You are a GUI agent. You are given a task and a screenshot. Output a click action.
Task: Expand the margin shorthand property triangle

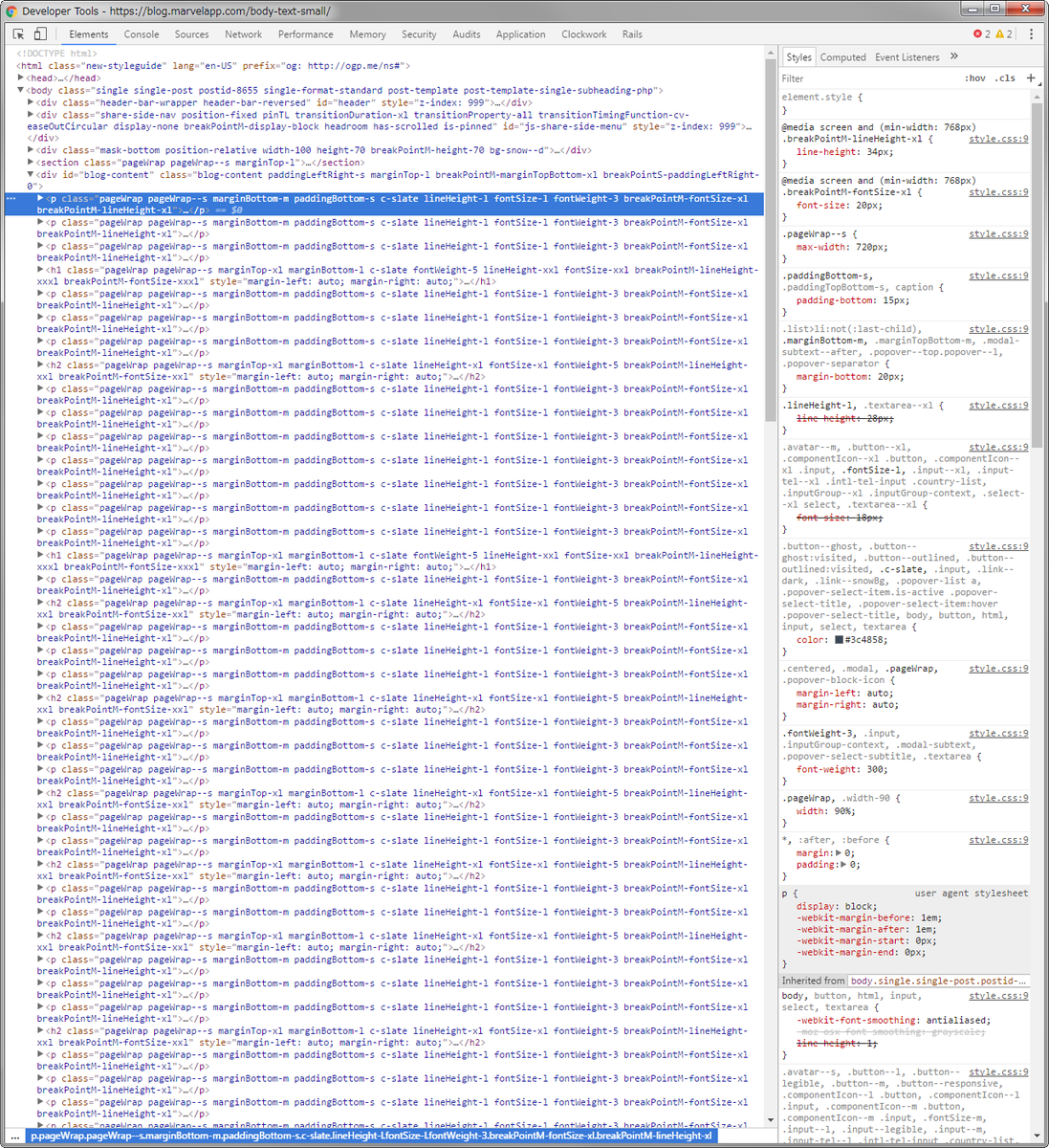(839, 852)
